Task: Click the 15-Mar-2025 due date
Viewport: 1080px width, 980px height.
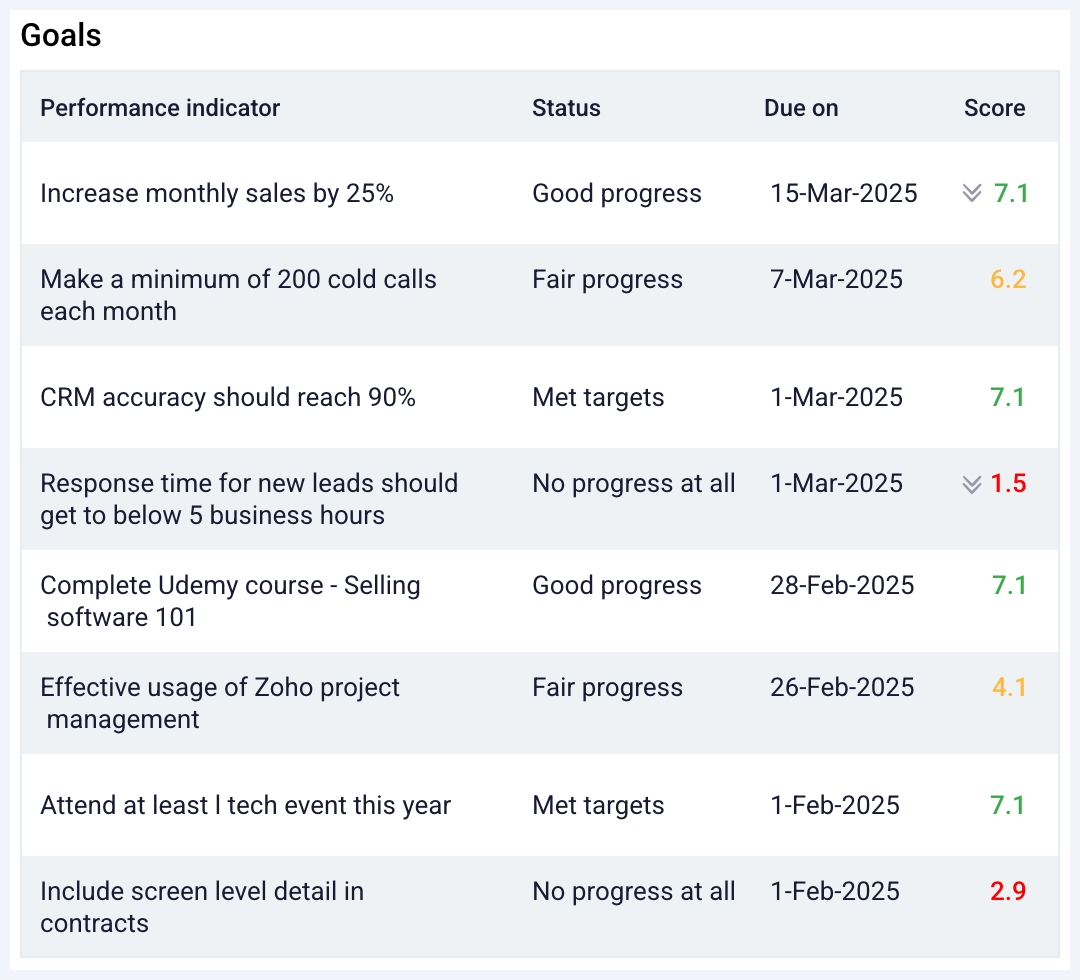Action: [x=843, y=194]
